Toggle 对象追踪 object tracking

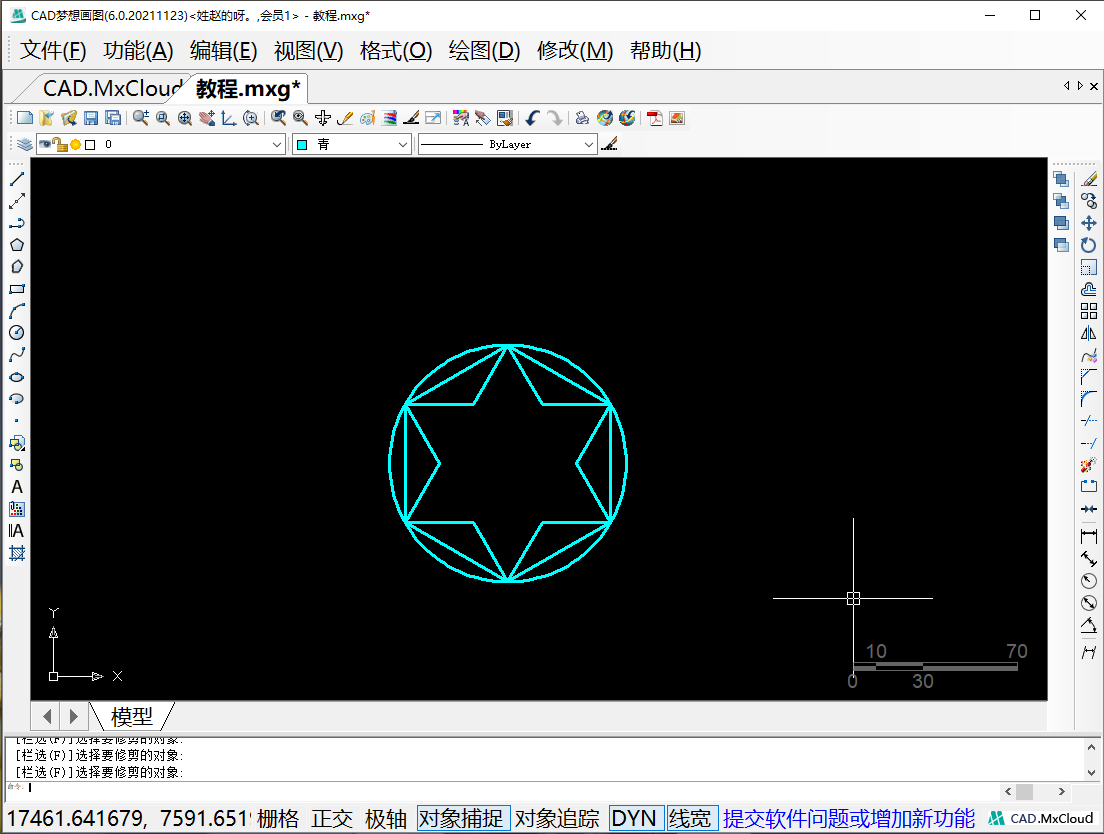click(x=557, y=819)
